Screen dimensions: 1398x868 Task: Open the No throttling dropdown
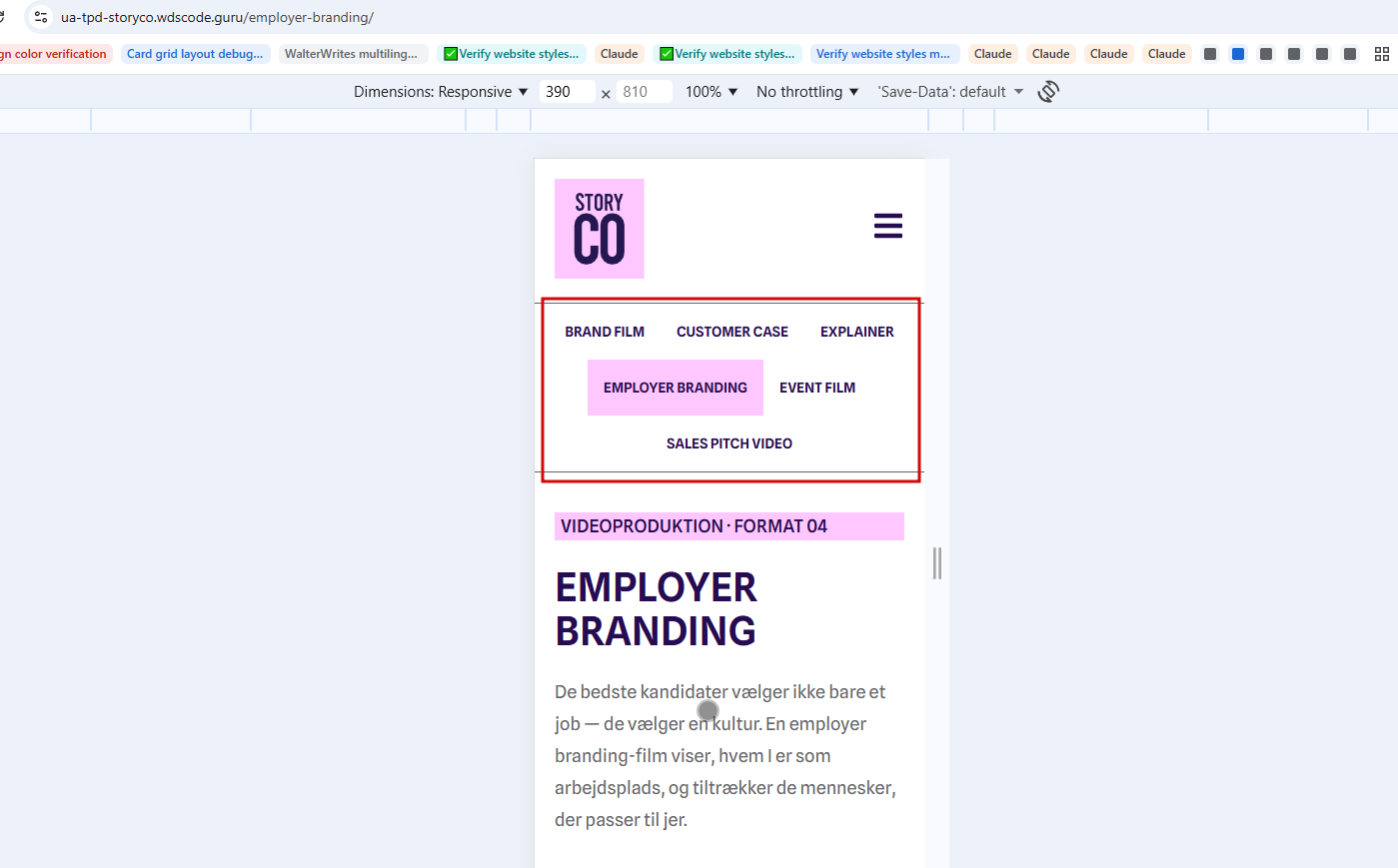pos(807,92)
